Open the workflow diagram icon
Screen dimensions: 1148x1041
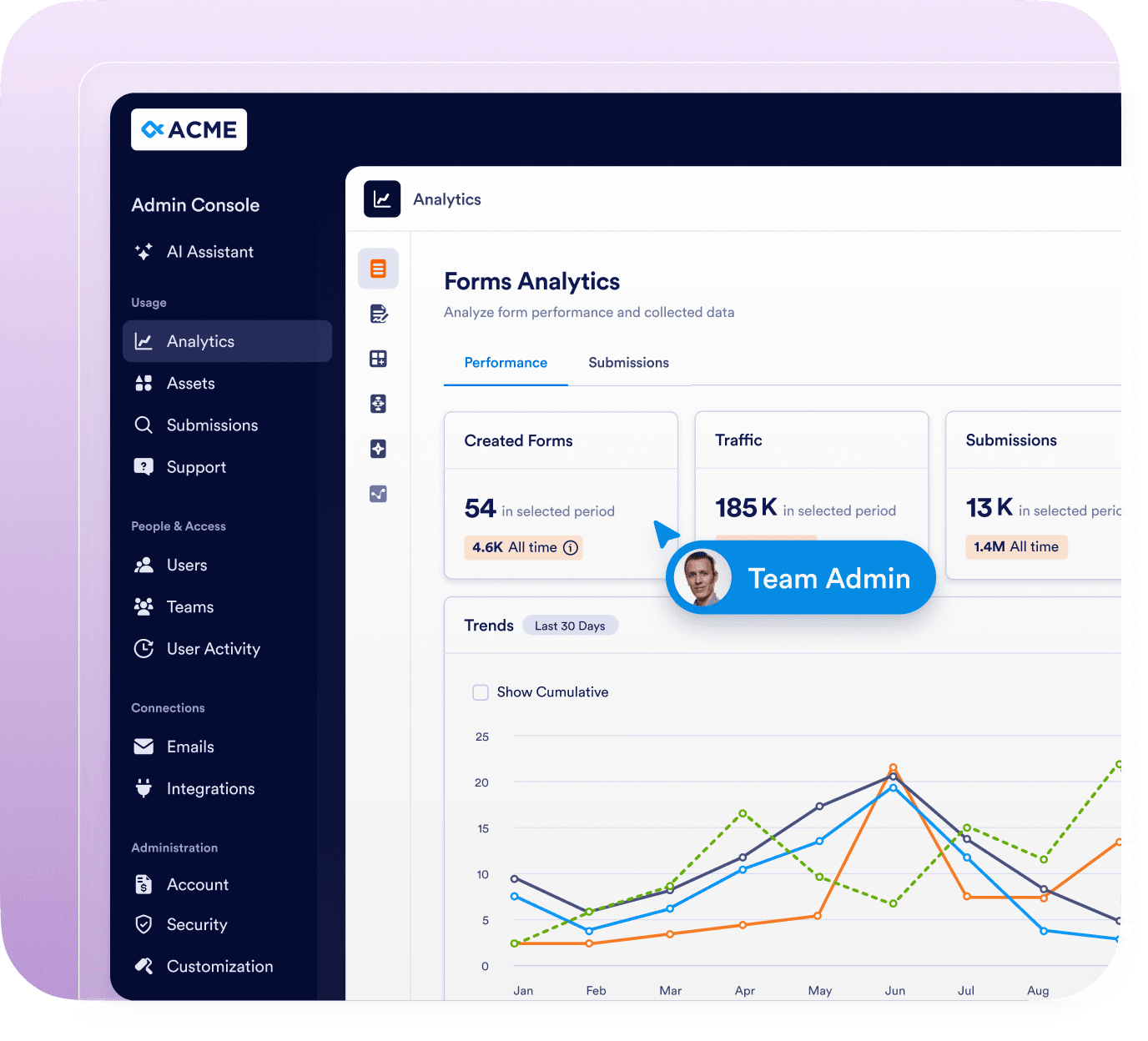pos(378,404)
